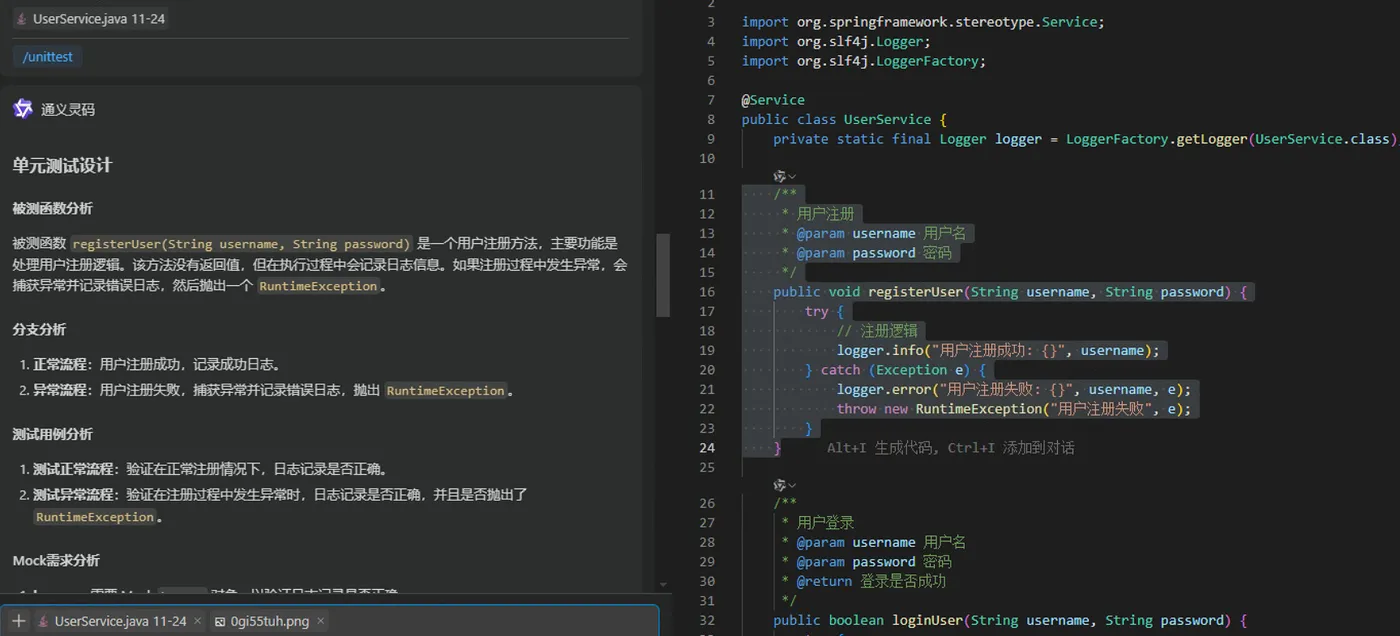Expand Lingma dropdown arrow above line 11
Image resolution: width=1400 pixels, height=636 pixels.
coord(793,177)
